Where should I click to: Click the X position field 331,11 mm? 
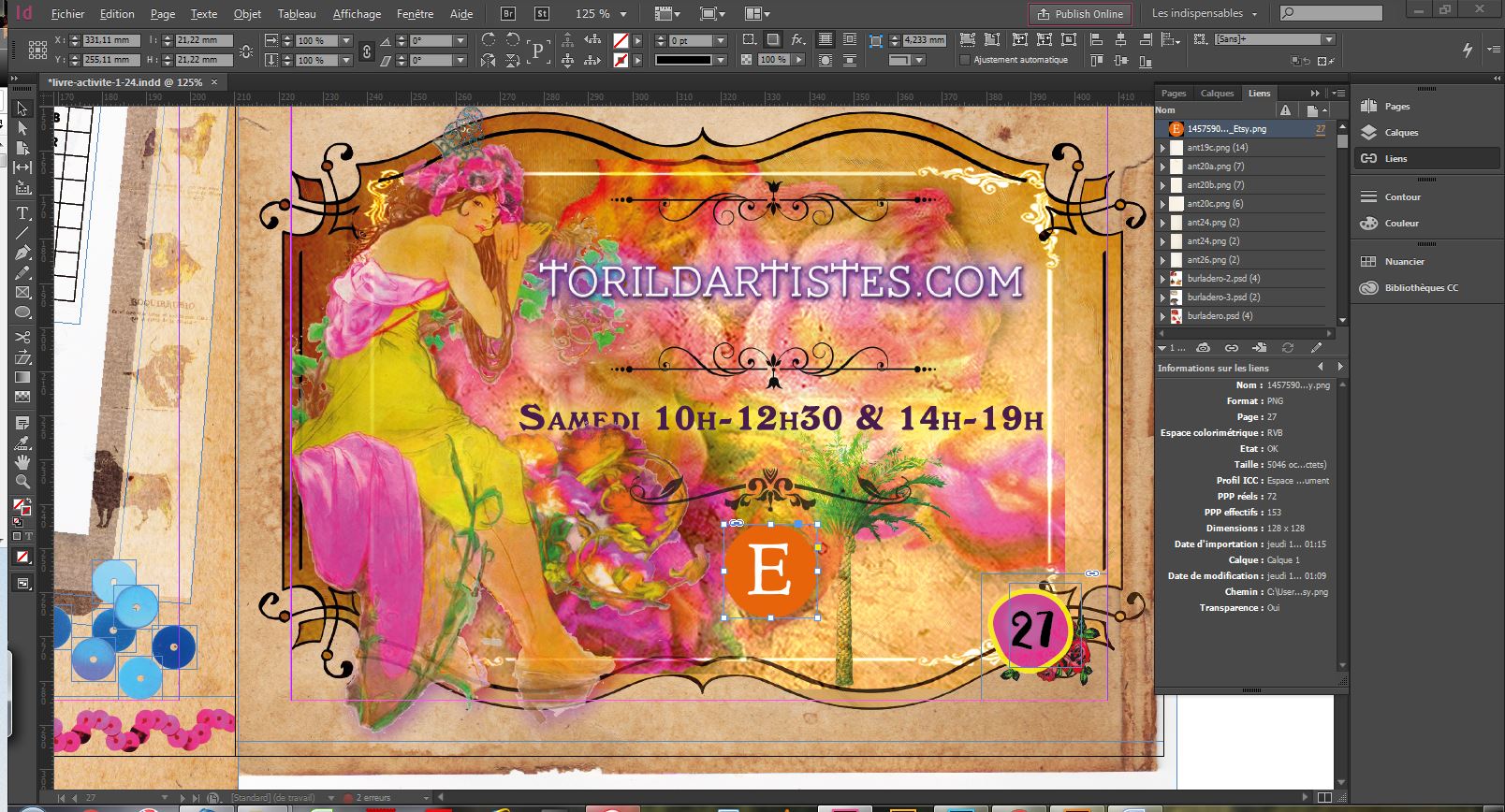click(110, 41)
